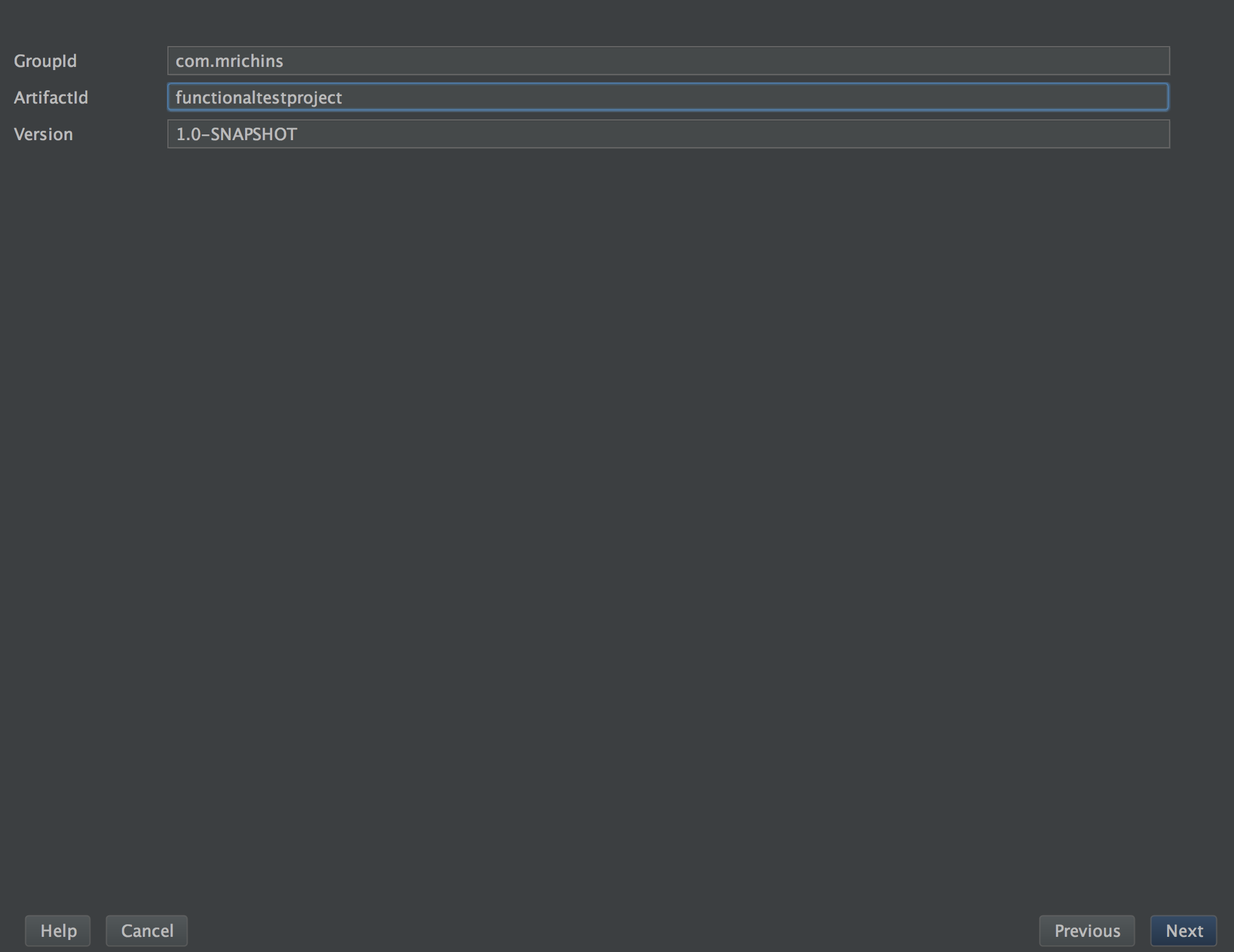Select the Version input field
This screenshot has width=1234, height=952.
click(x=668, y=134)
